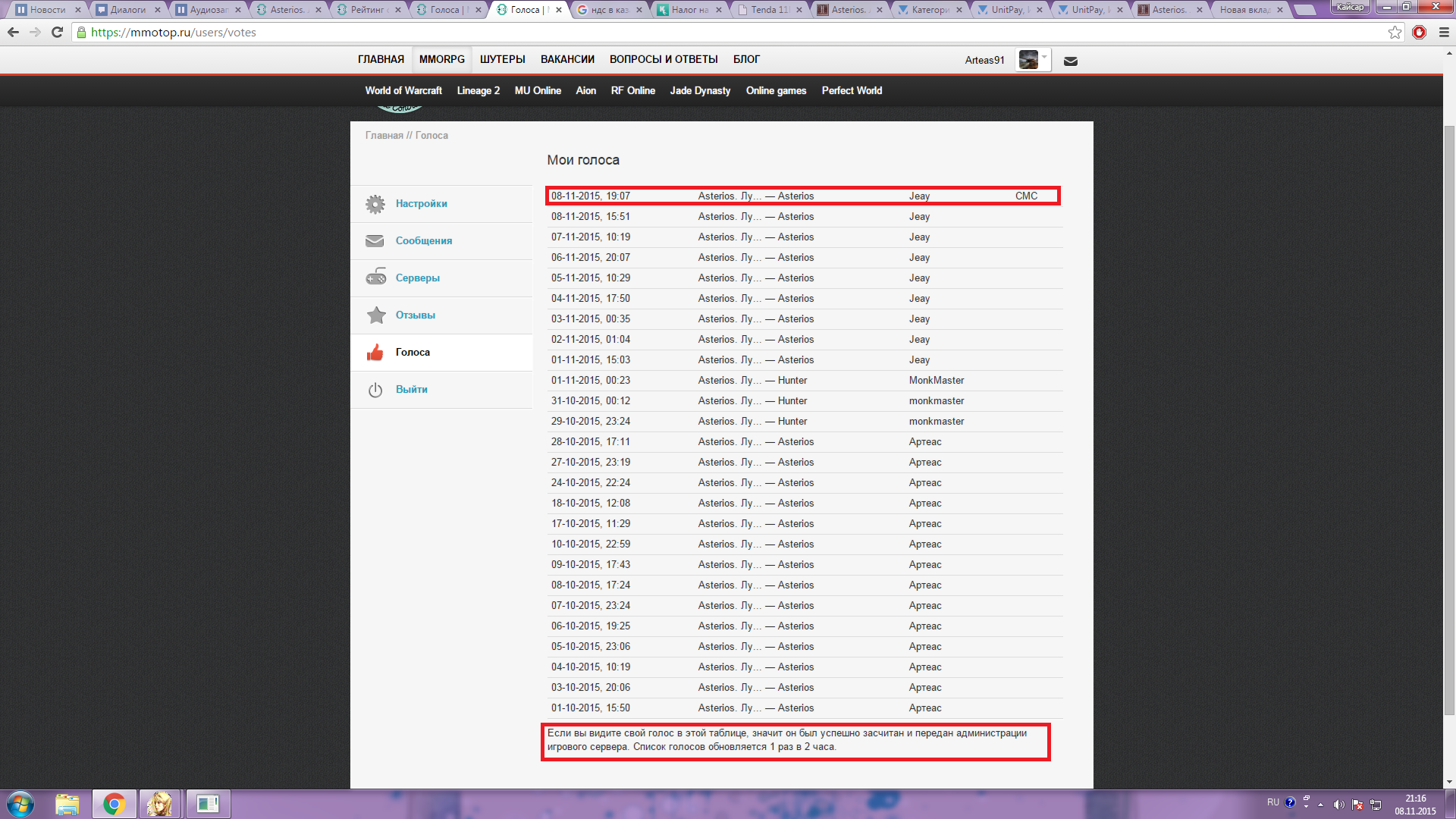Viewport: 1456px width, 819px height.
Task: Click the Выйти power icon
Action: pos(375,390)
